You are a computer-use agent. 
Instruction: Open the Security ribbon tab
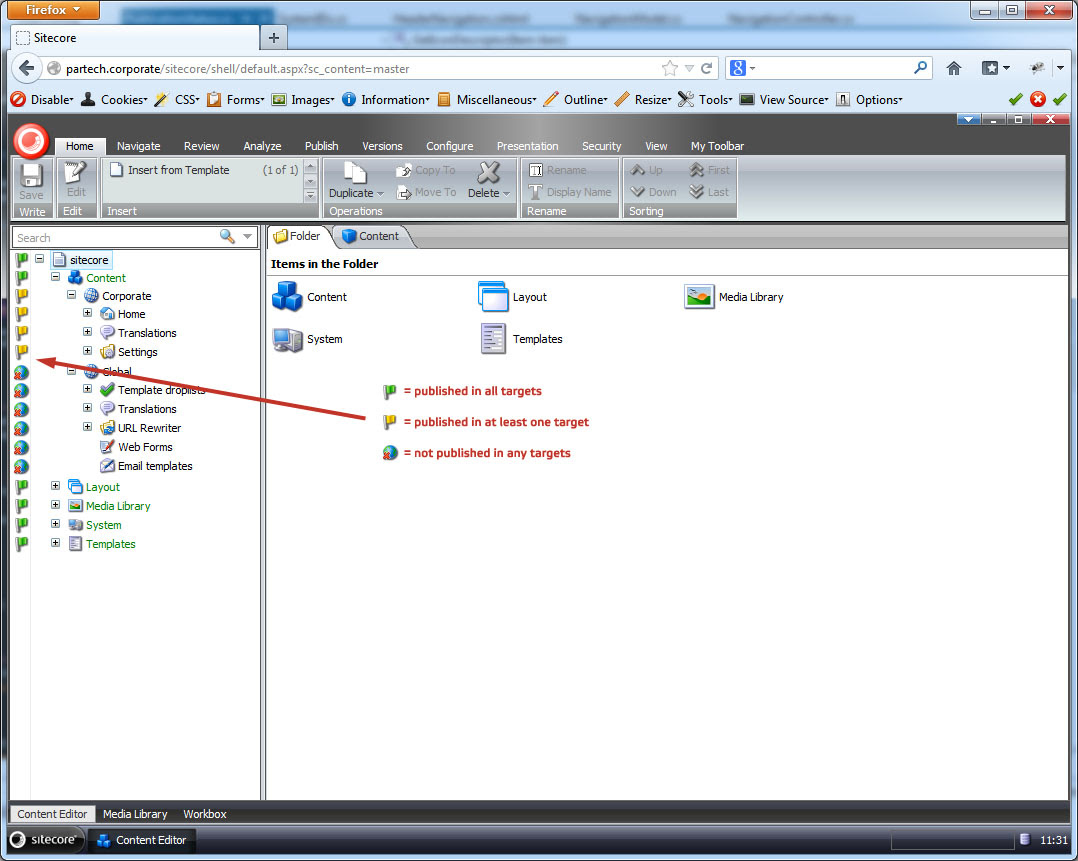(602, 146)
